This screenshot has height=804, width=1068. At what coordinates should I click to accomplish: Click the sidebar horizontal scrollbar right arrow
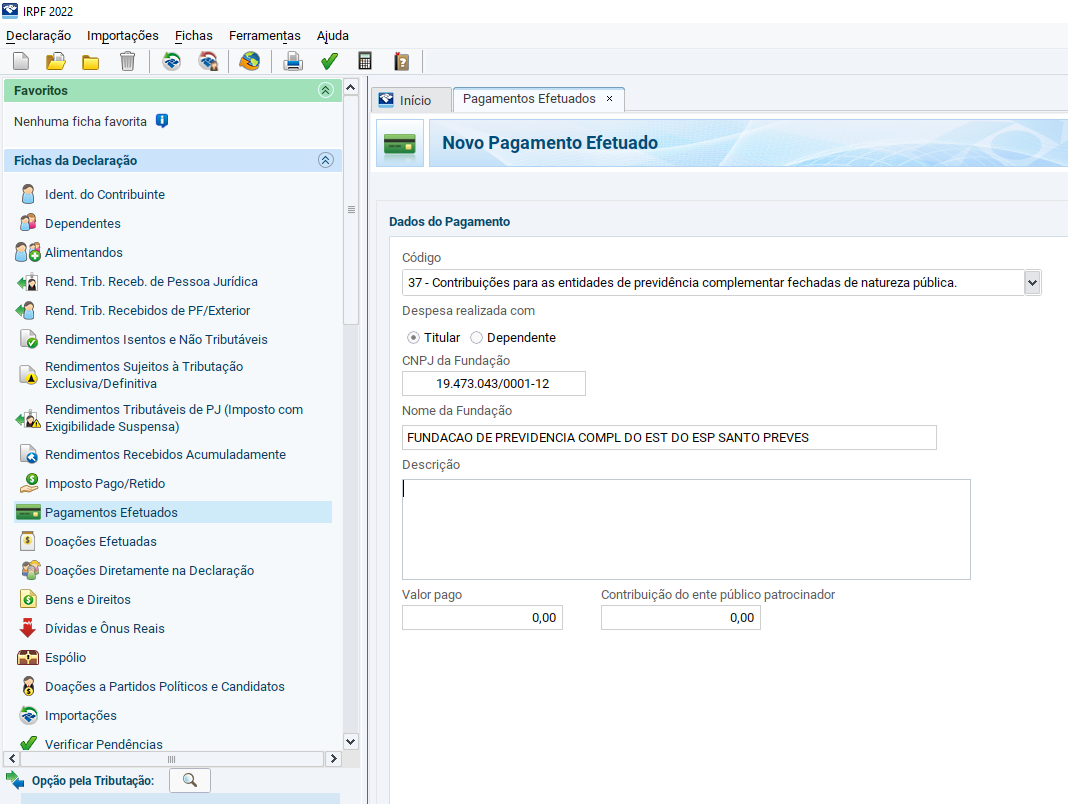pyautogui.click(x=333, y=760)
